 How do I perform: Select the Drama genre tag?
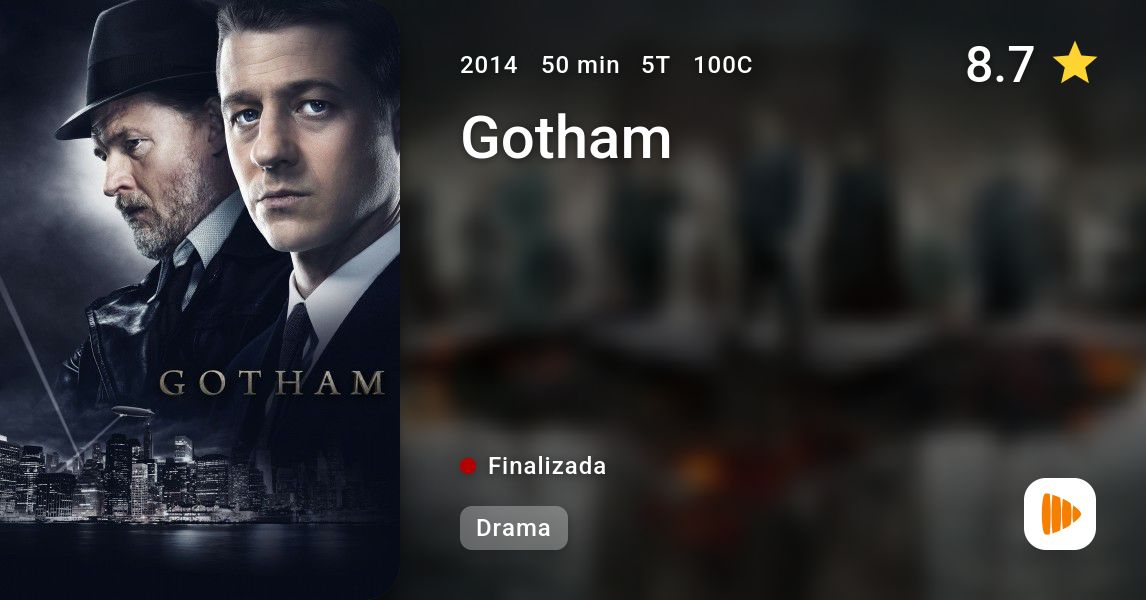point(513,528)
